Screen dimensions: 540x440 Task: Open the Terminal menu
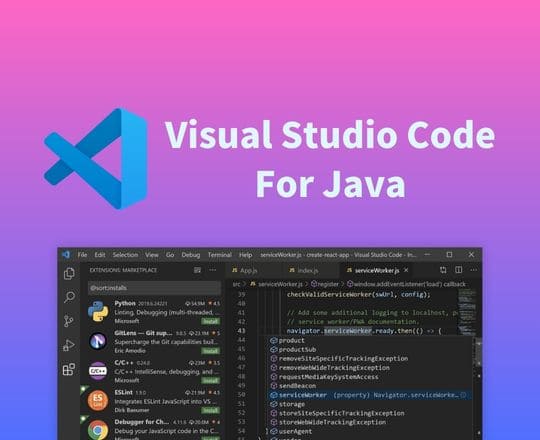click(220, 255)
